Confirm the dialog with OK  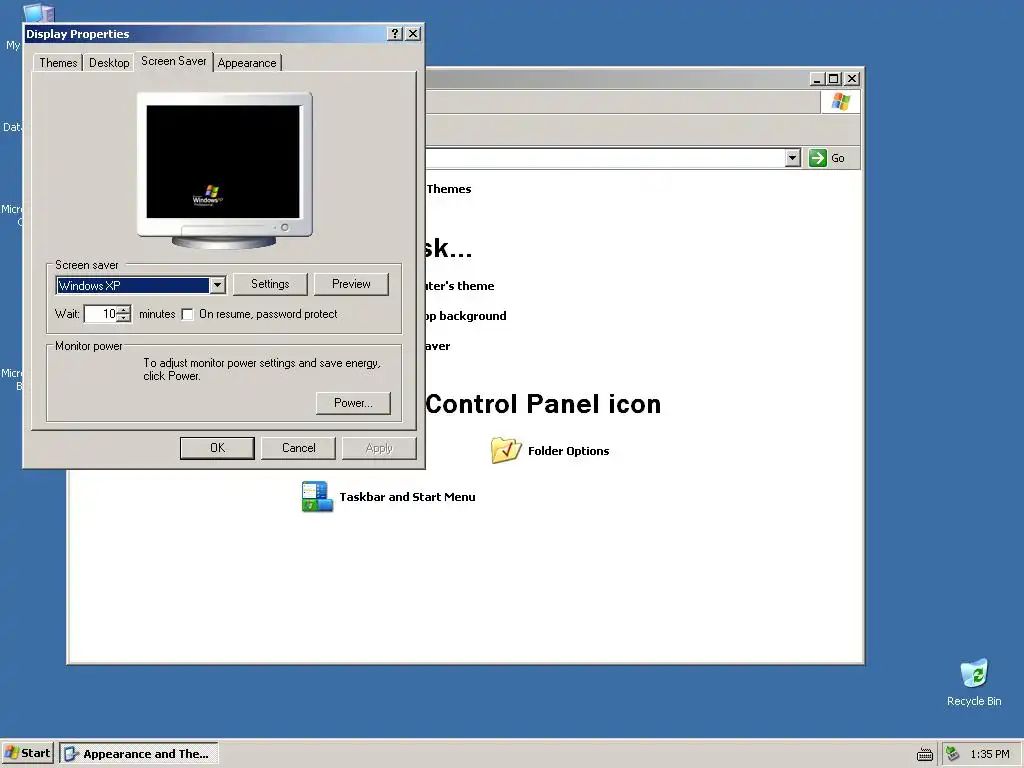pos(217,448)
